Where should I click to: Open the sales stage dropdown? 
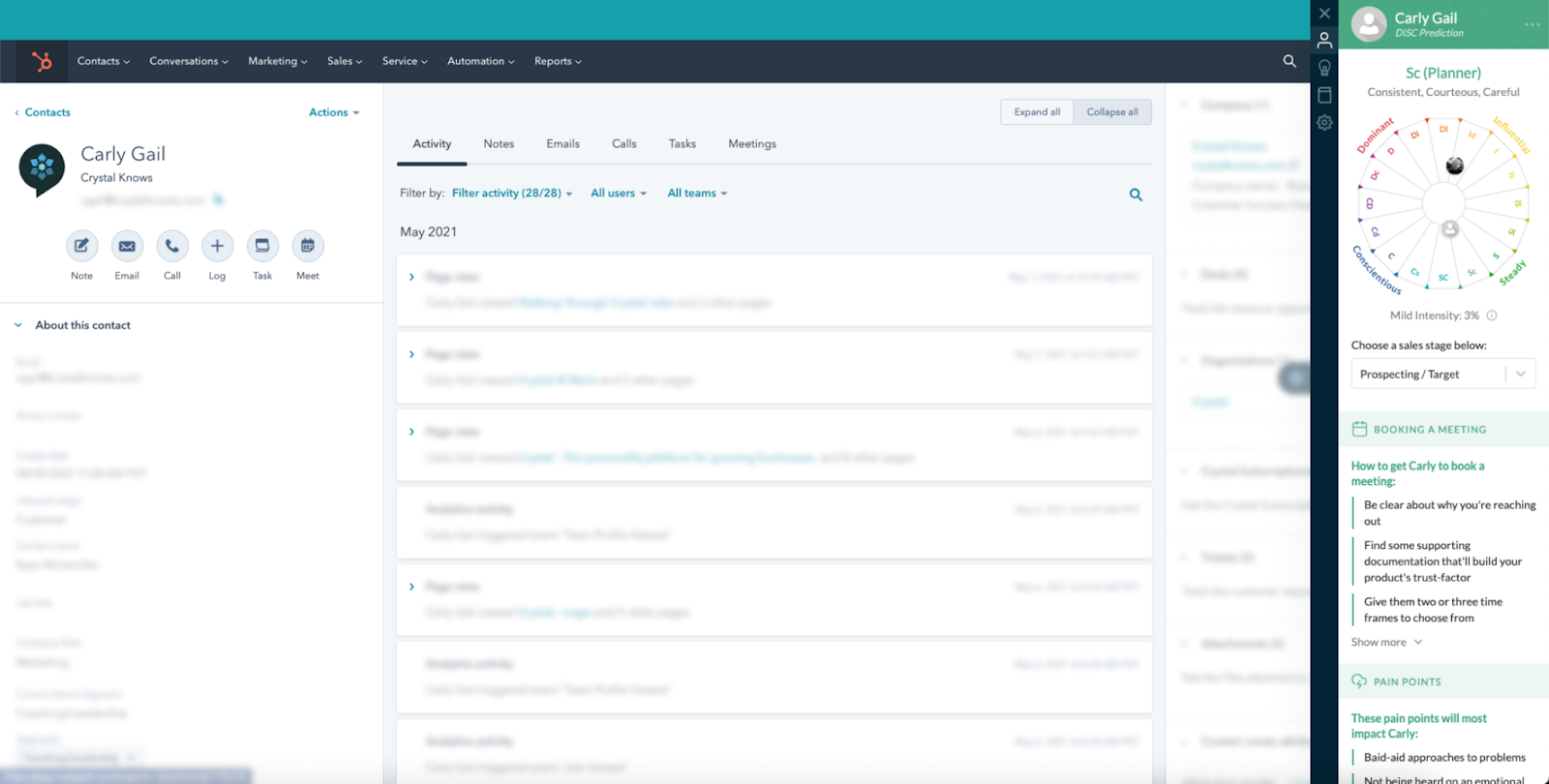1443,375
